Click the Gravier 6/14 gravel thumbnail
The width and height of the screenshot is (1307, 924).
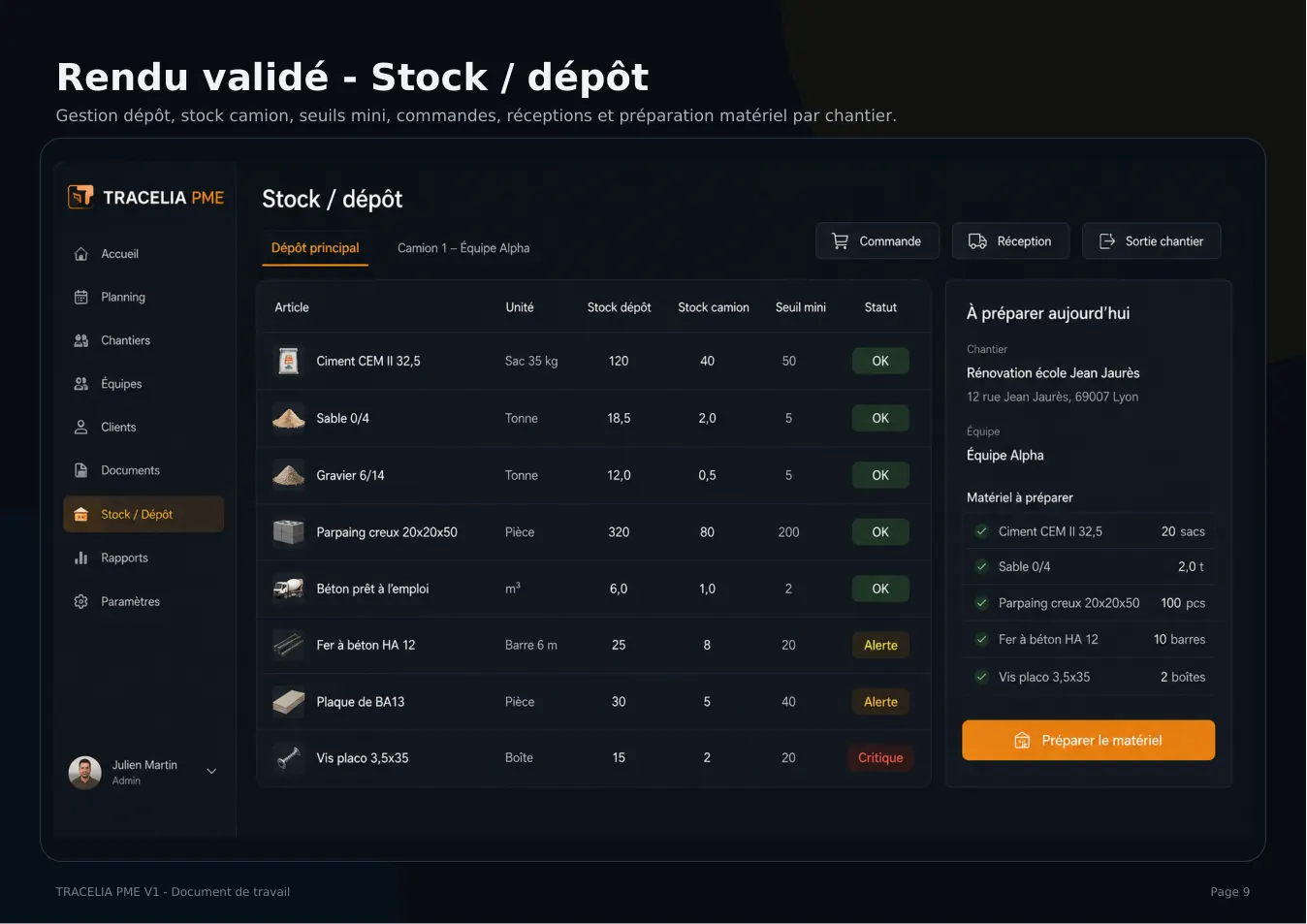coord(288,475)
